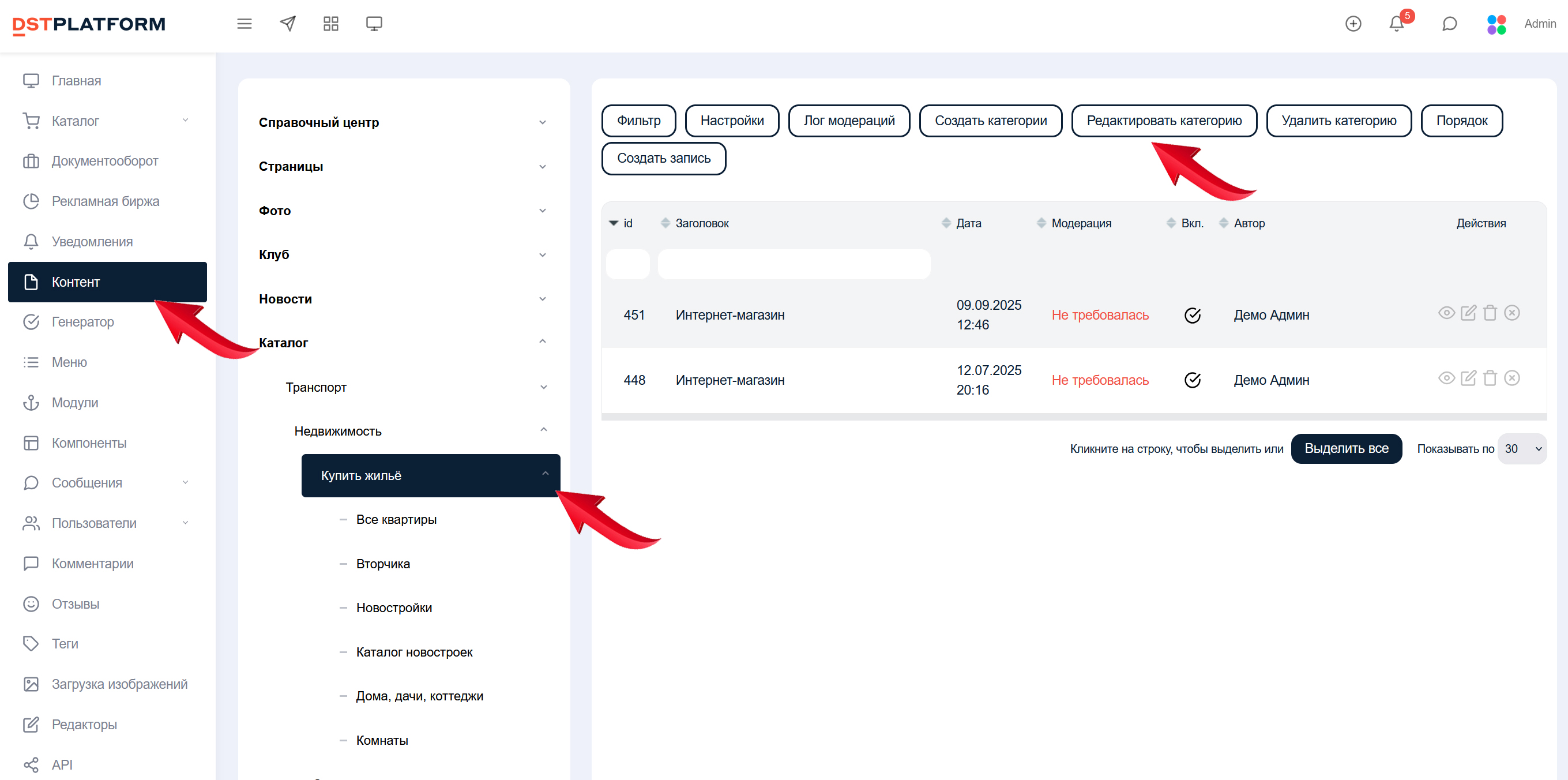This screenshot has height=780, width=1568.
Task: Click the paper plane icon in header
Action: 287,24
